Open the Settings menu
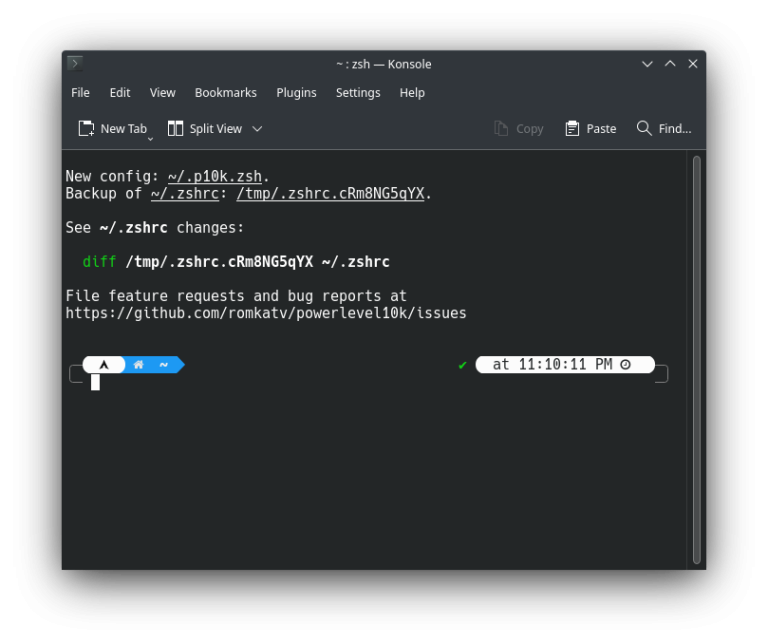The image size is (768, 643). [358, 93]
